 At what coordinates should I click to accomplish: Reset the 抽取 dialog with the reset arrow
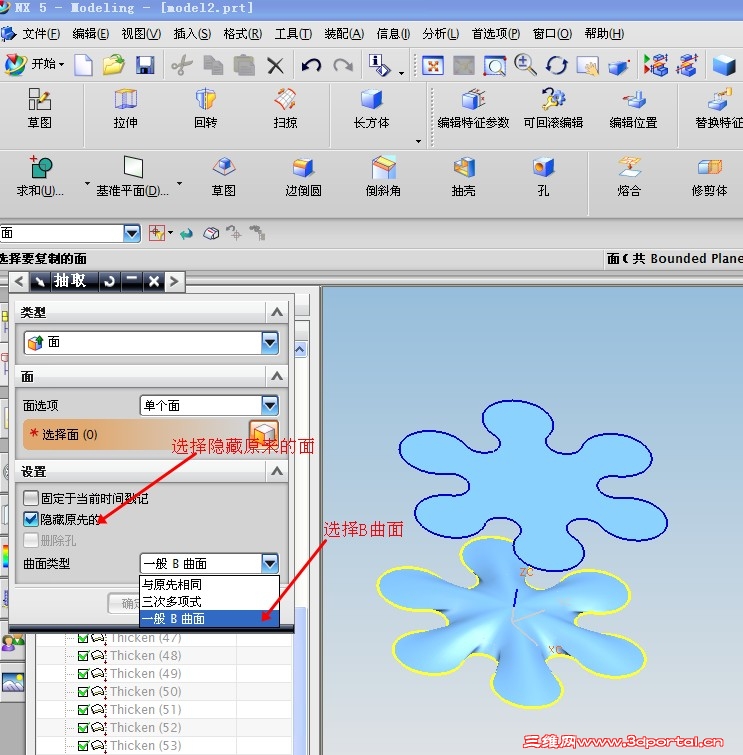[x=110, y=281]
